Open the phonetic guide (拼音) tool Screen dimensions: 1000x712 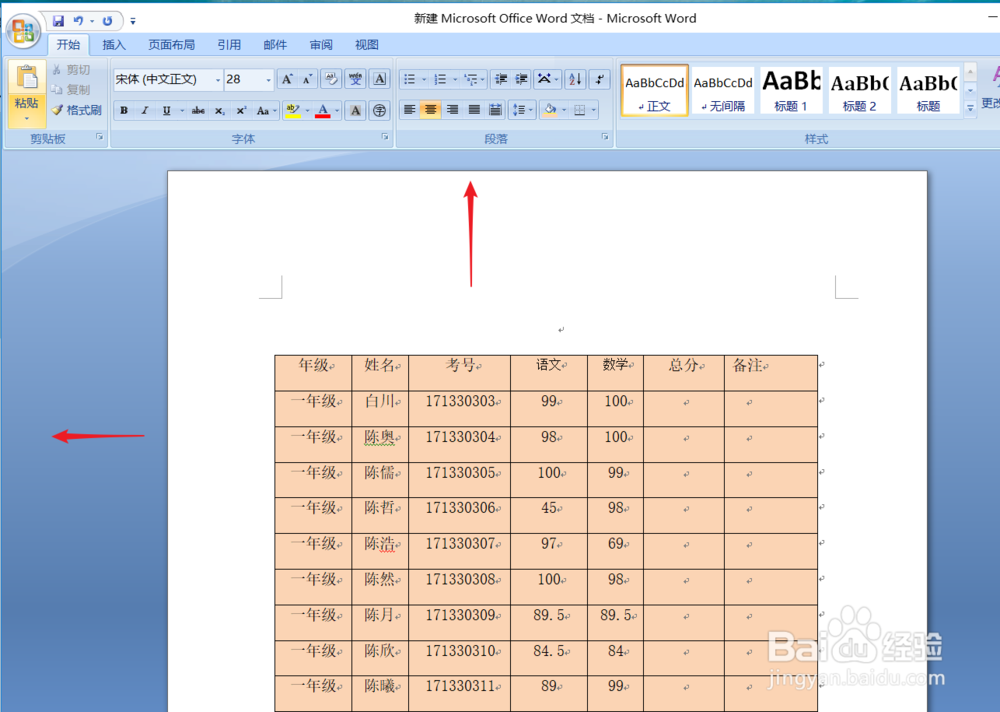pyautogui.click(x=355, y=79)
